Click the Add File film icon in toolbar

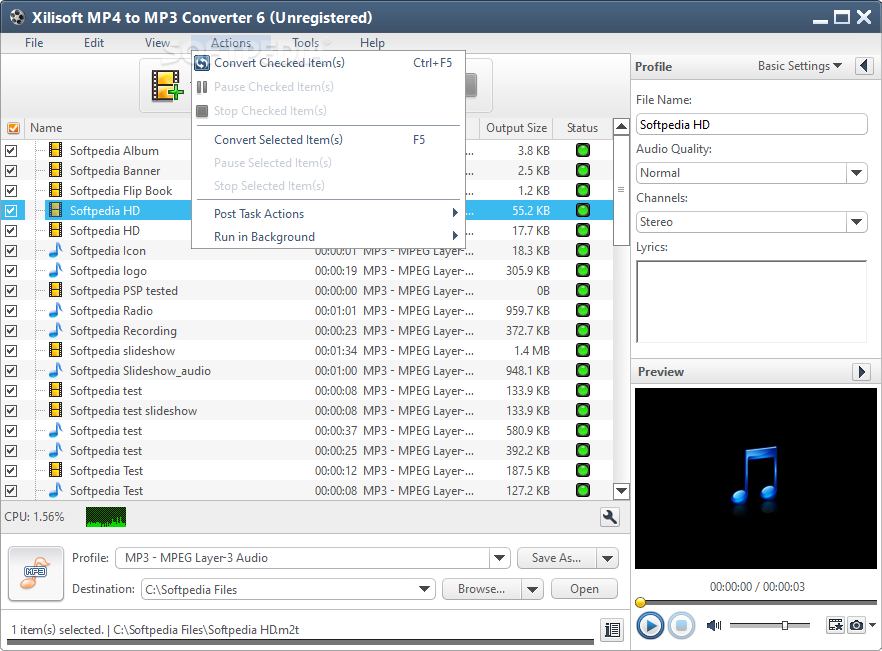pos(166,86)
